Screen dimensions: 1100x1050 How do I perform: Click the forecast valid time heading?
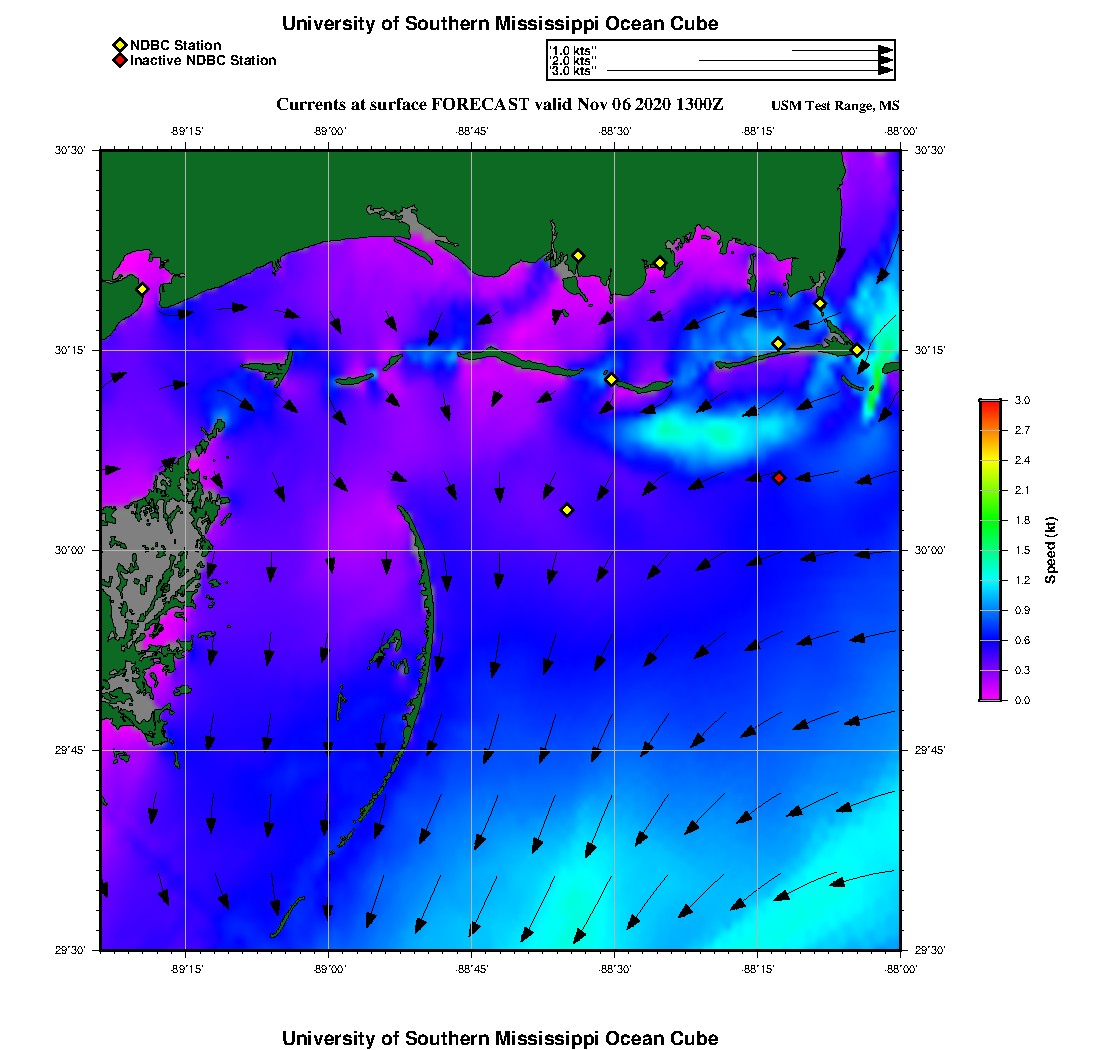(499, 105)
